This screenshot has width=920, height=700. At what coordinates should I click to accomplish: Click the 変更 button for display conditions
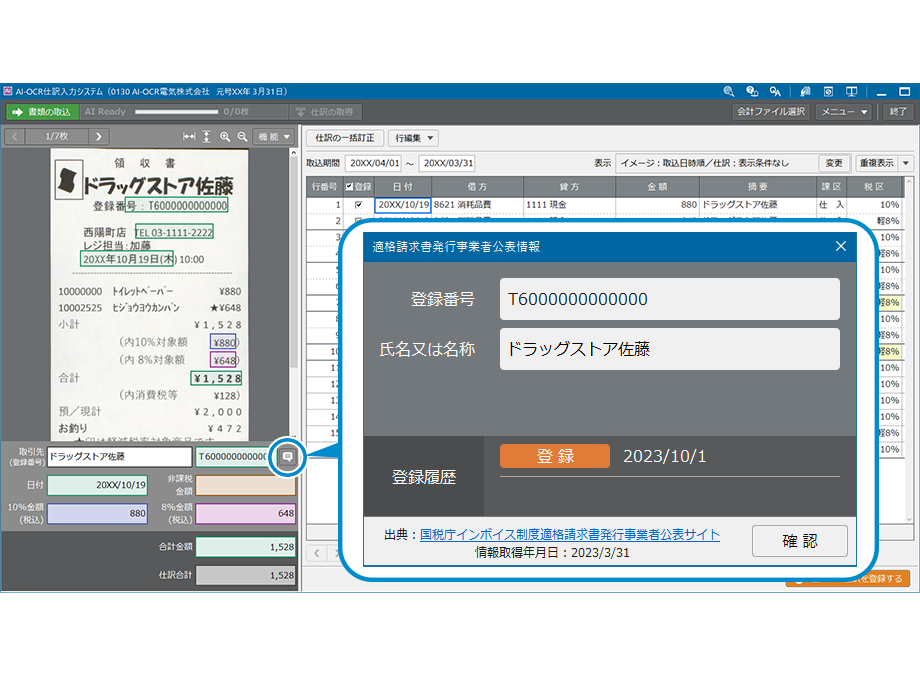(x=834, y=163)
